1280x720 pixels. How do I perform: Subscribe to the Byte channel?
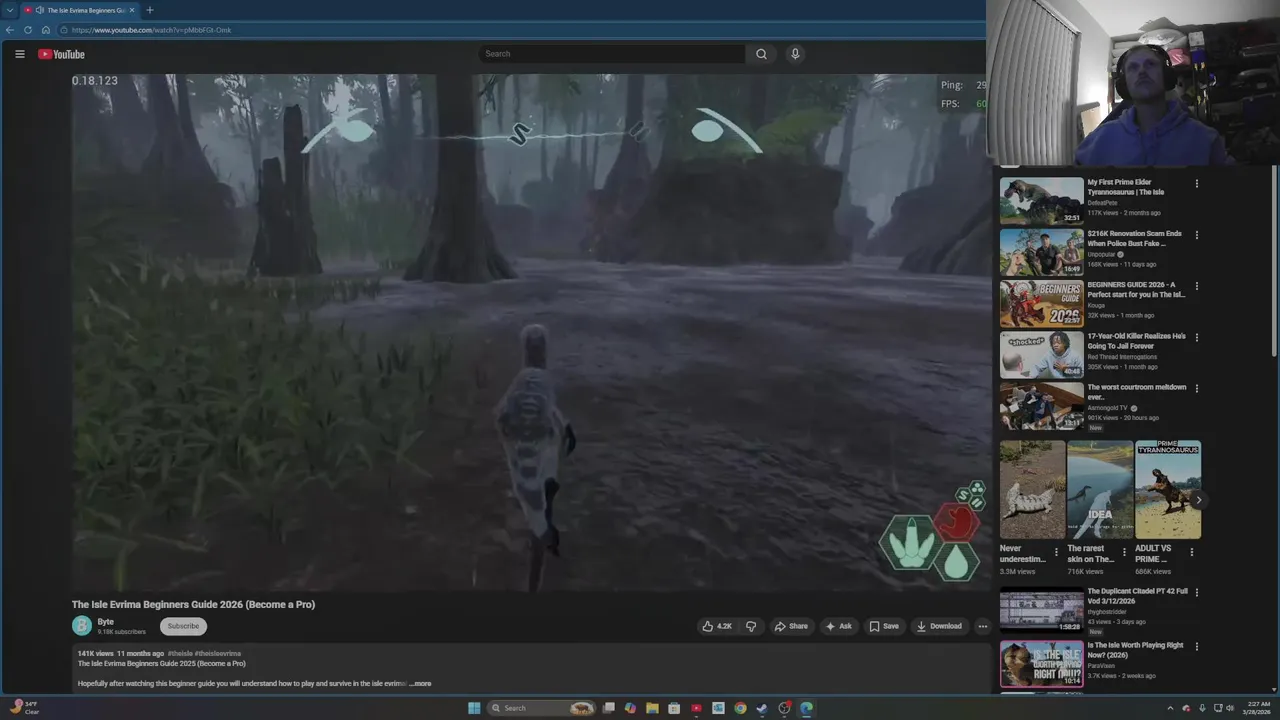click(183, 626)
